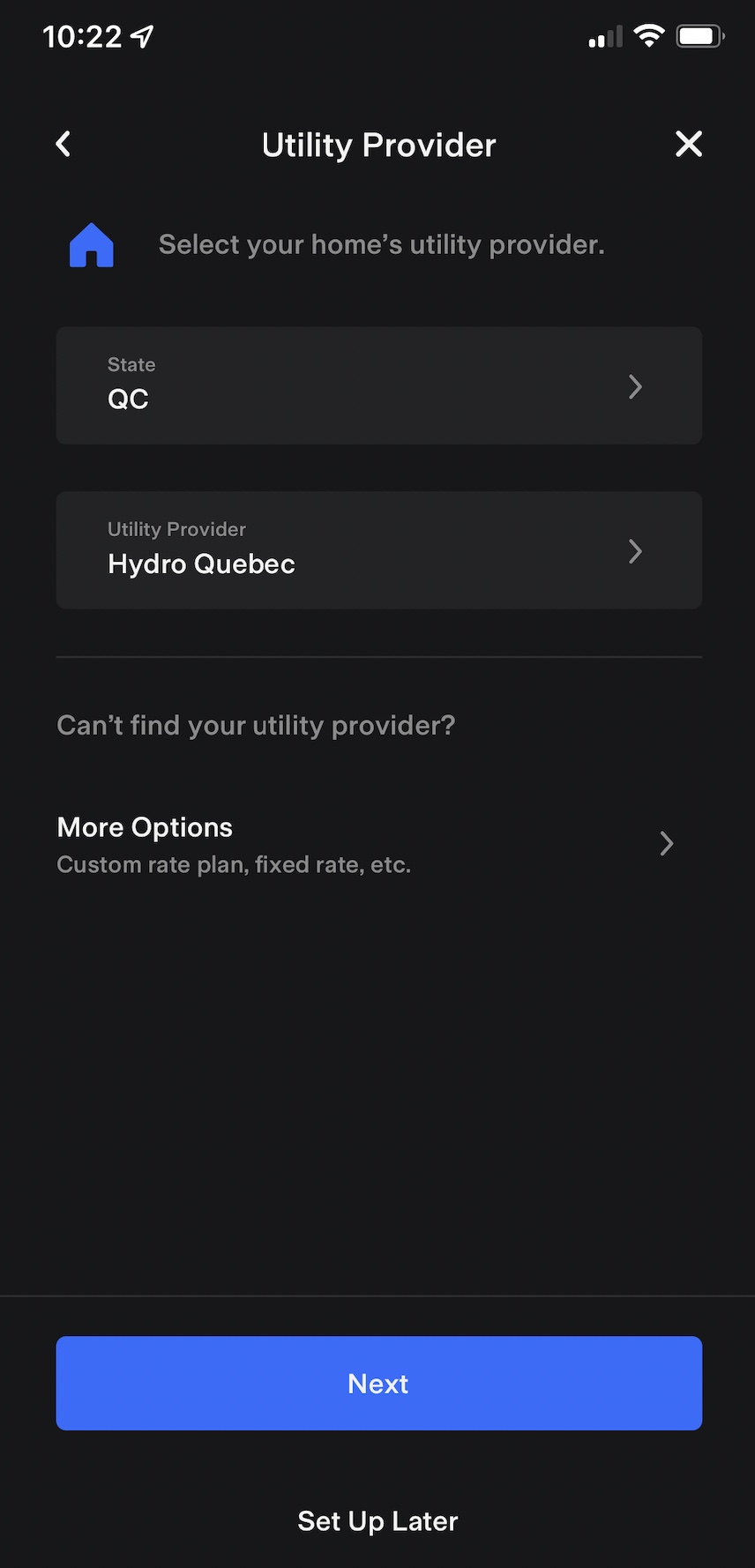Tap the "Custom rate plan, fixed rate" subtitle
The image size is (755, 1568).
point(234,864)
